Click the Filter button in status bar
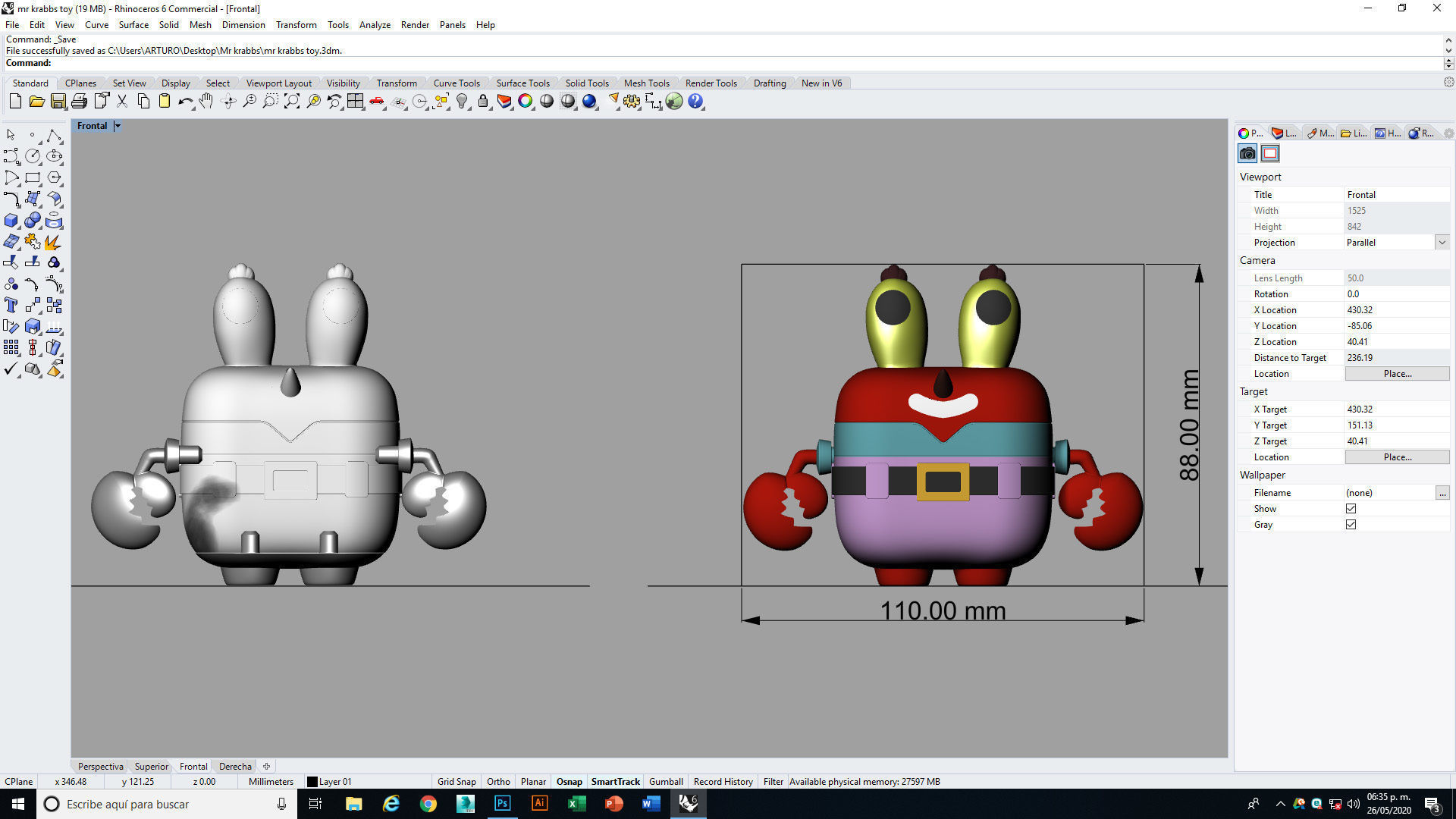 click(x=773, y=782)
